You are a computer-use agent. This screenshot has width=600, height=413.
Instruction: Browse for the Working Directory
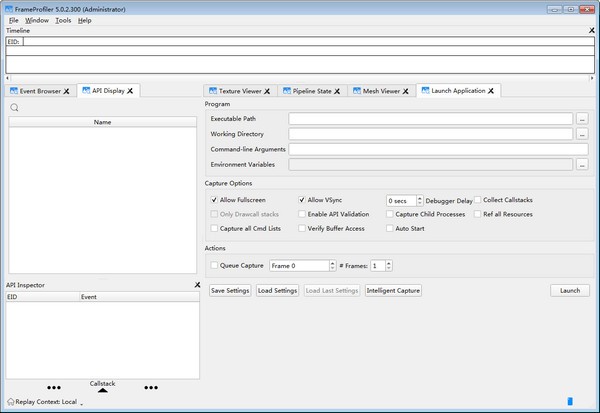582,134
